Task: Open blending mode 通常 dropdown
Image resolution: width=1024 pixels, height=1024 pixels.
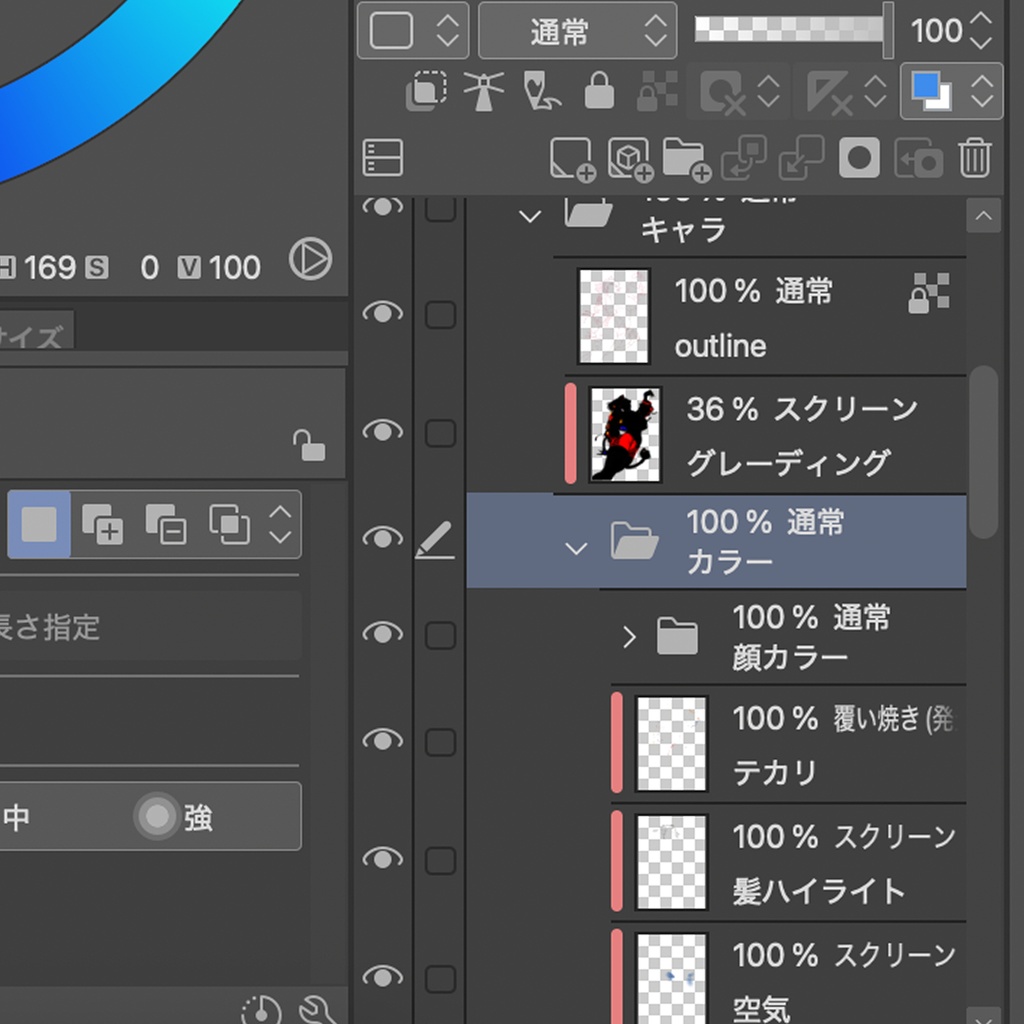Action: coord(577,31)
